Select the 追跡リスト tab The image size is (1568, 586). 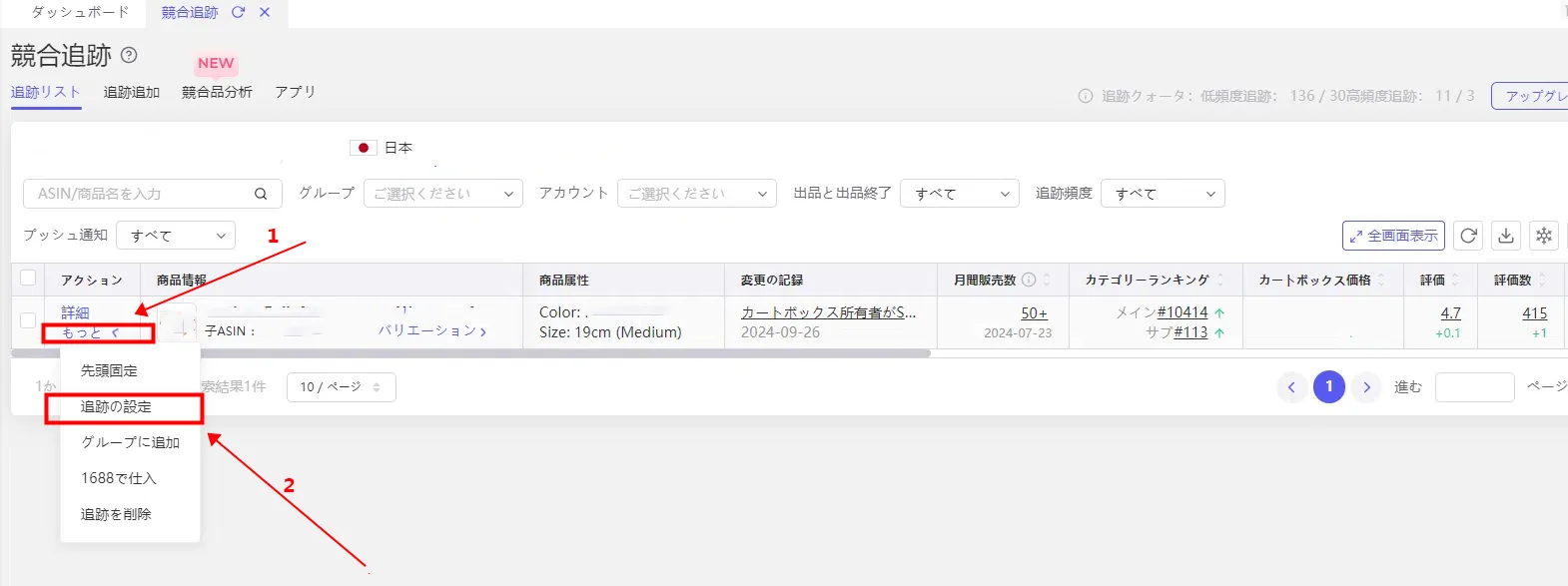click(45, 92)
